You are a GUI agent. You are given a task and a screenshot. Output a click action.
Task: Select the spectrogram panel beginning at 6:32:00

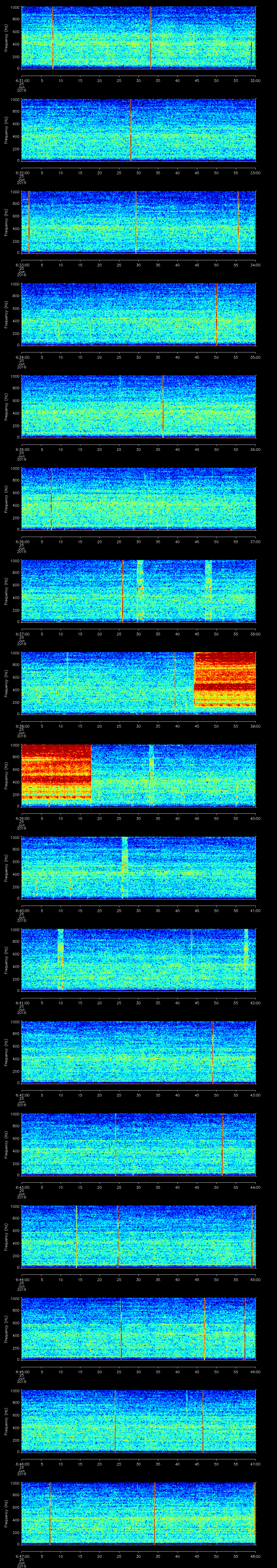tap(138, 130)
